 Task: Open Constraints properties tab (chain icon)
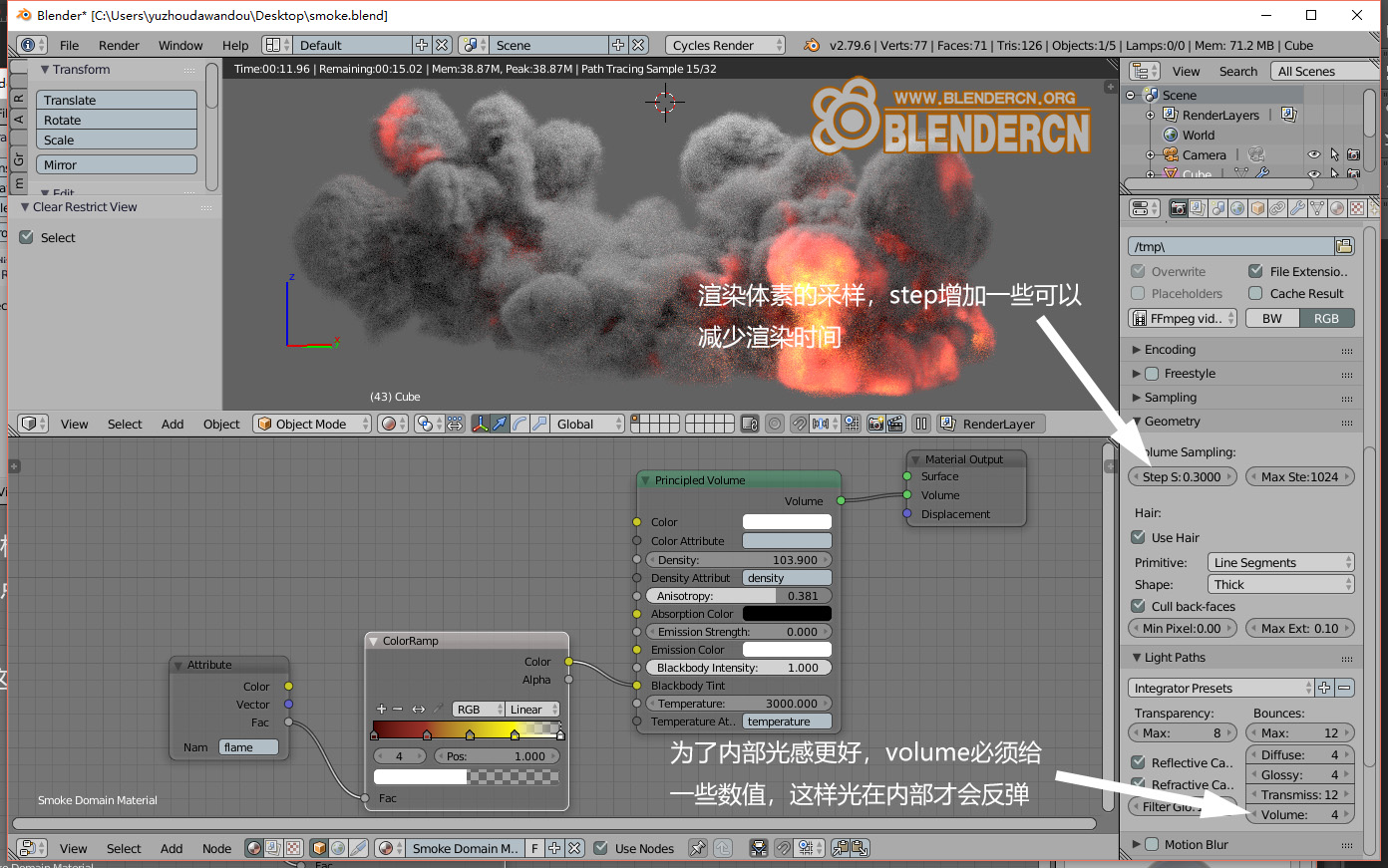(1277, 208)
